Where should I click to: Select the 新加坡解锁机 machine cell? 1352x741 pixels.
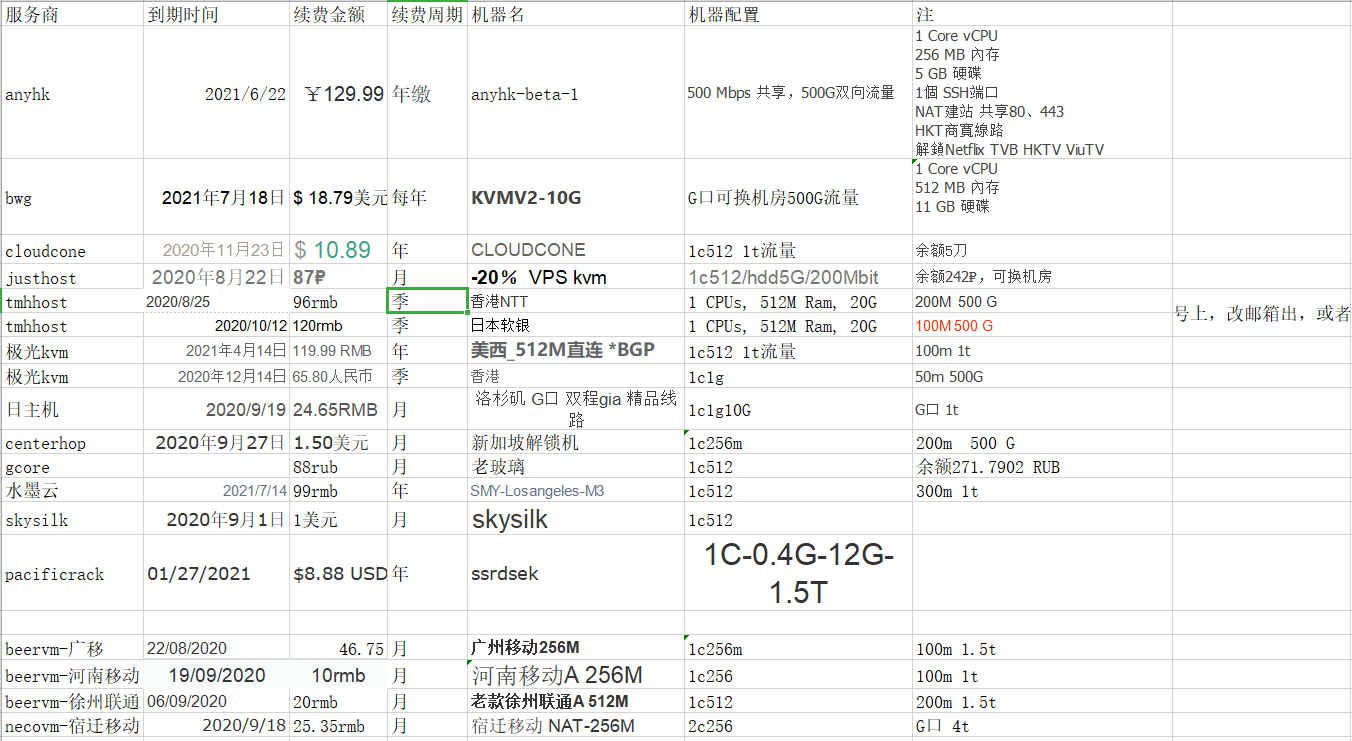click(576, 443)
